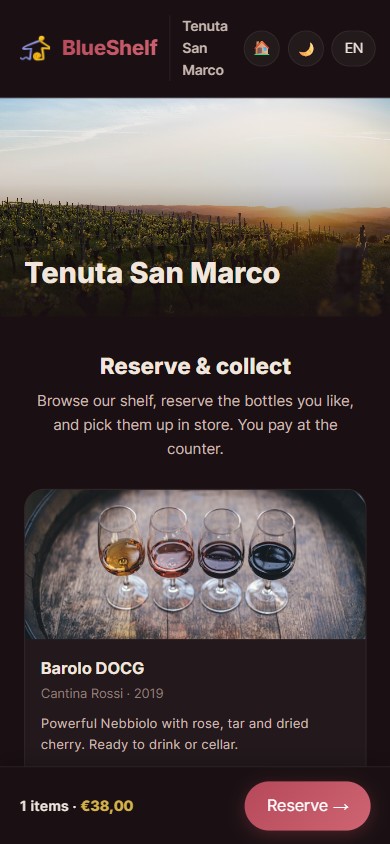Click Cantina Rossi · 2019 producer line
The image size is (390, 844).
[x=102, y=693]
